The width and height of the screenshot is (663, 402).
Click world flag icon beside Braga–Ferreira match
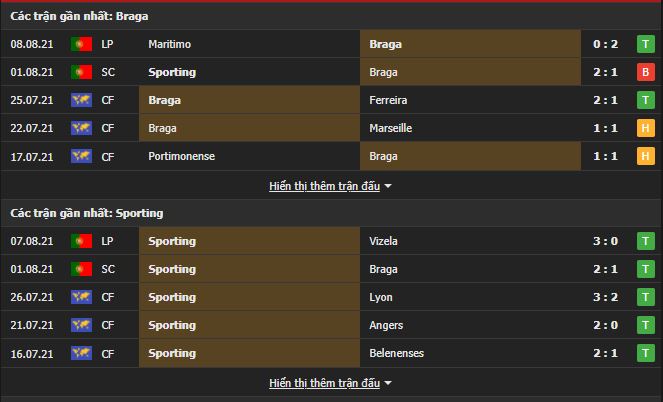point(81,100)
